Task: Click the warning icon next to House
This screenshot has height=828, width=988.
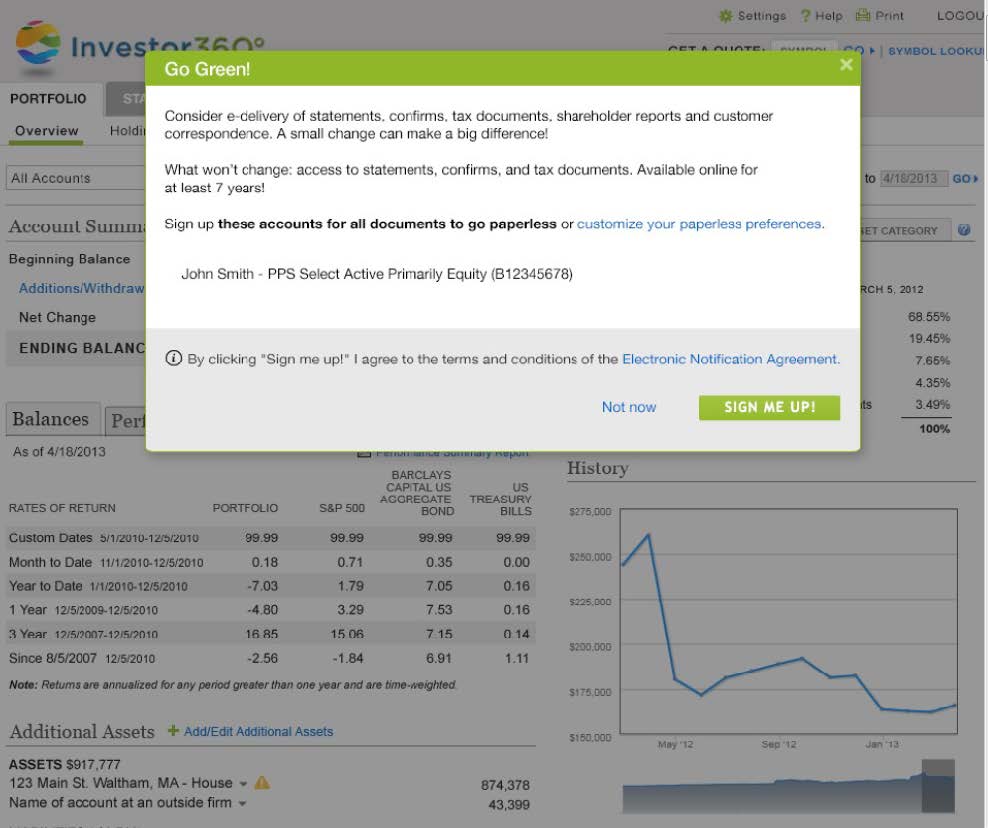Action: pyautogui.click(x=262, y=783)
